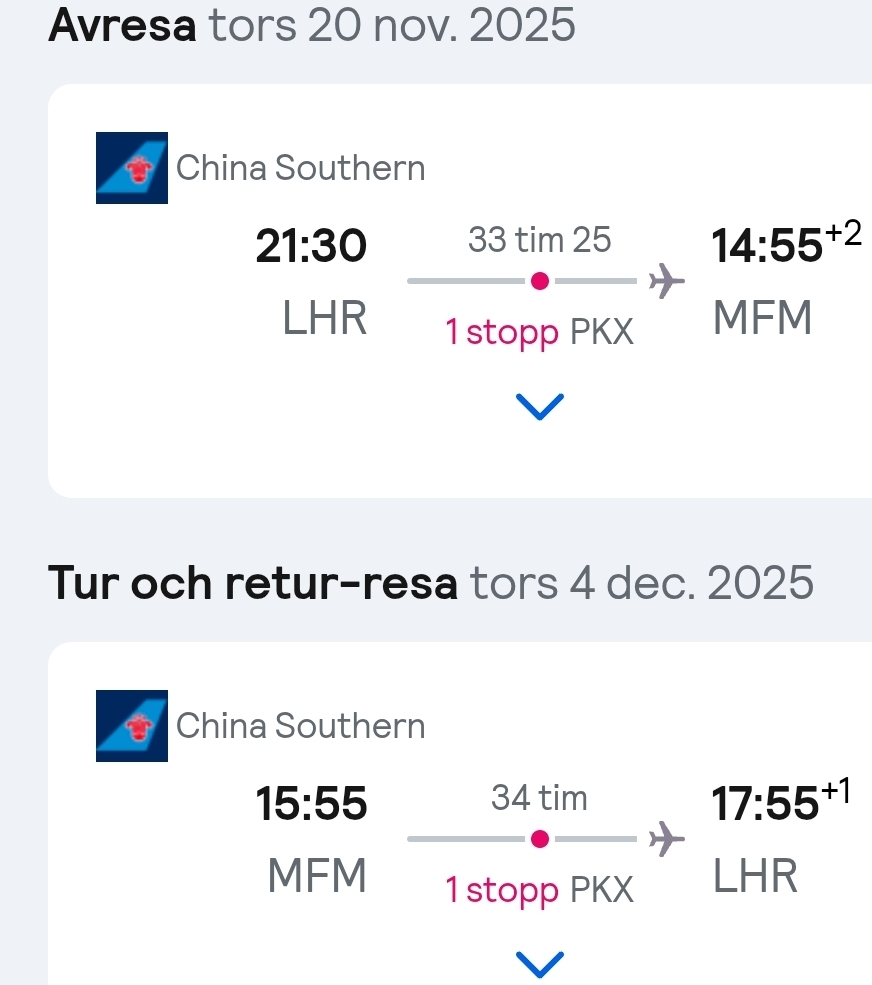Click the 14:55 +2 arrival time
Screen dimensions: 872x985
tap(786, 242)
